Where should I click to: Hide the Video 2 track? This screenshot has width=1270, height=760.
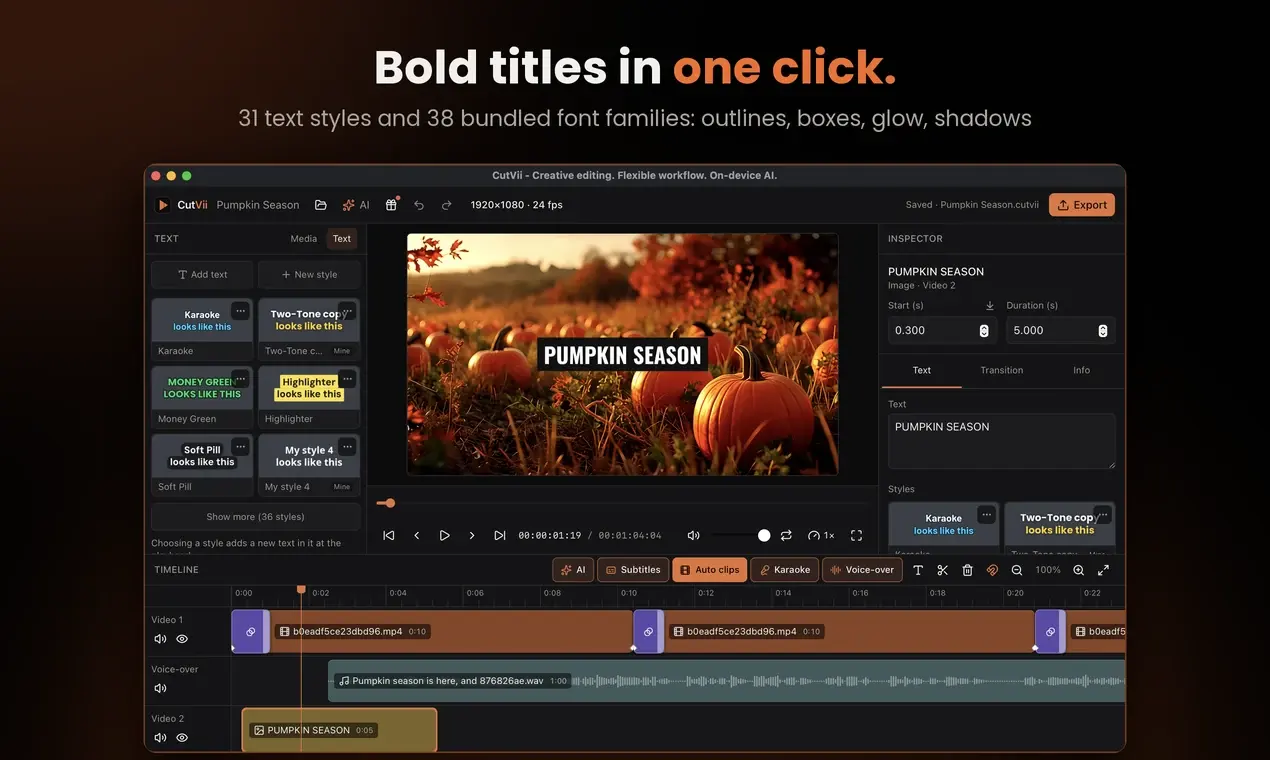(182, 737)
